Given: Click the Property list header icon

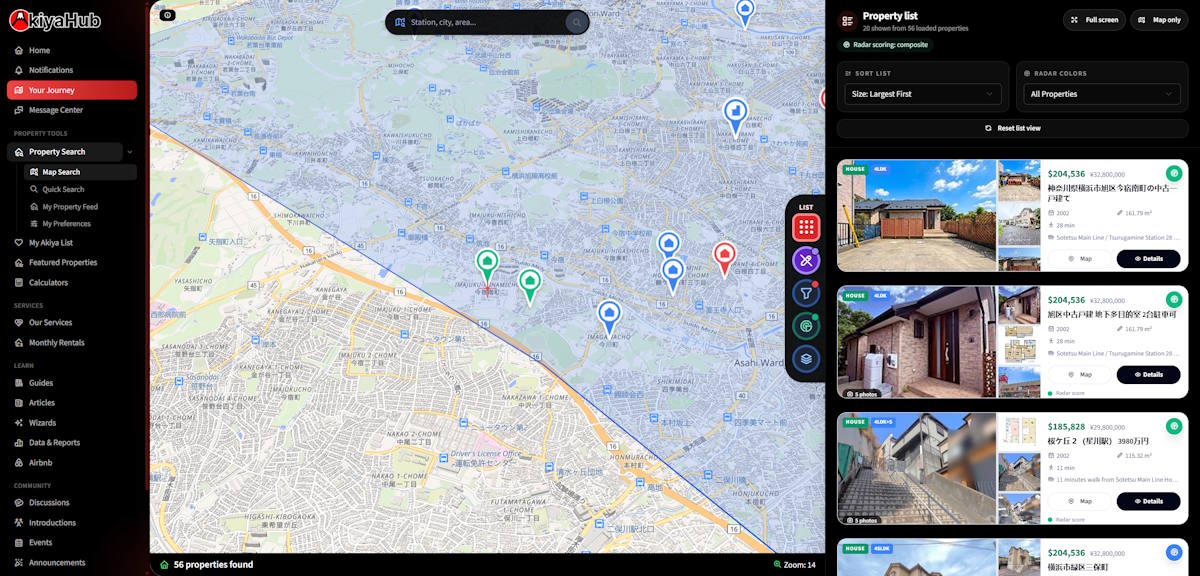Looking at the screenshot, I should click(x=848, y=20).
